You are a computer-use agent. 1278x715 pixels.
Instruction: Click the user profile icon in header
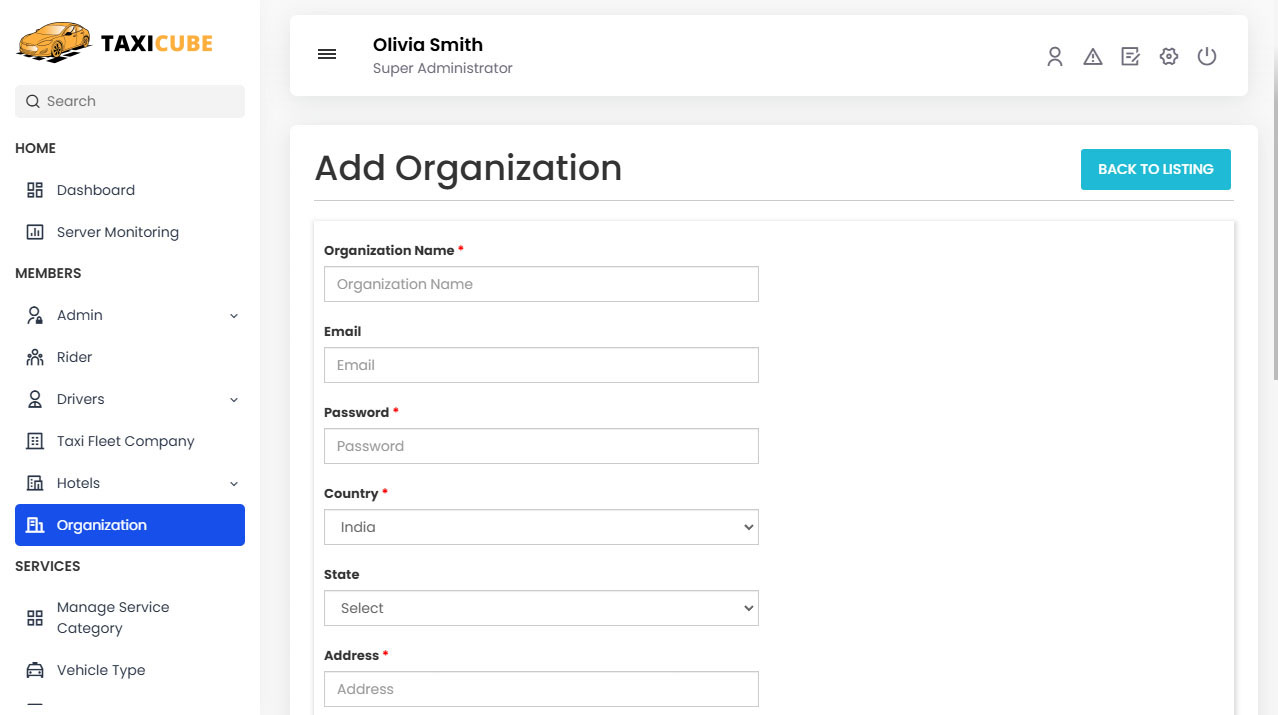click(x=1055, y=57)
